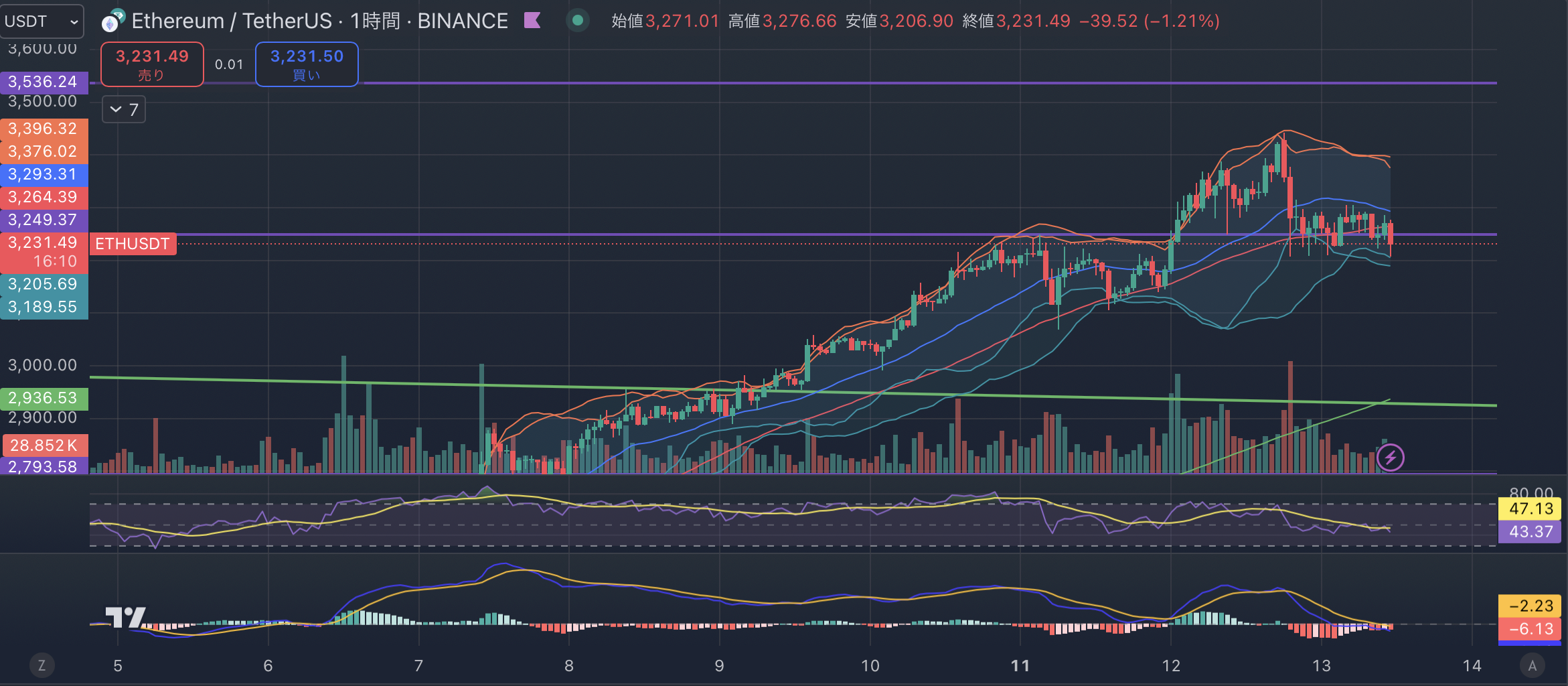Click the 安値 3,206.90 low value
This screenshot has height=686, width=1568.
(x=899, y=21)
